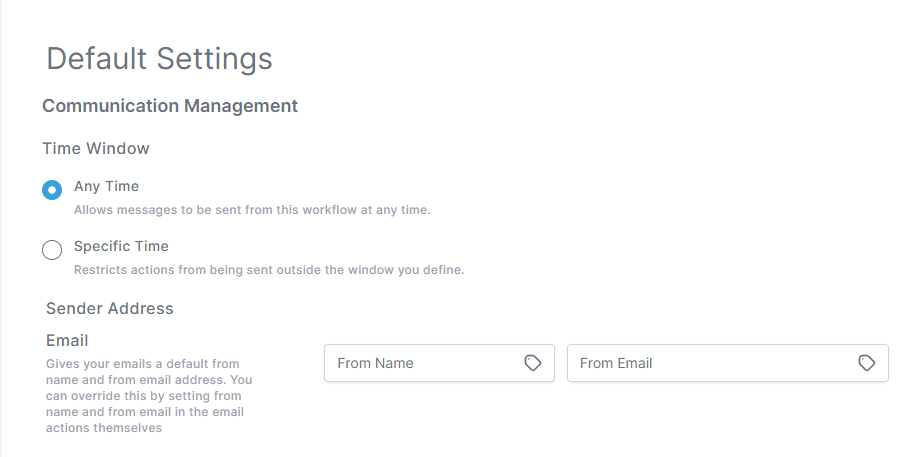Focus the From Email input field

728,363
